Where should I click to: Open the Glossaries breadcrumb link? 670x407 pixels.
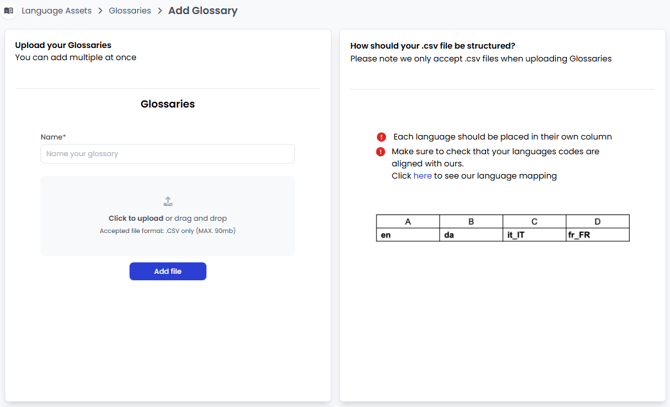[130, 11]
